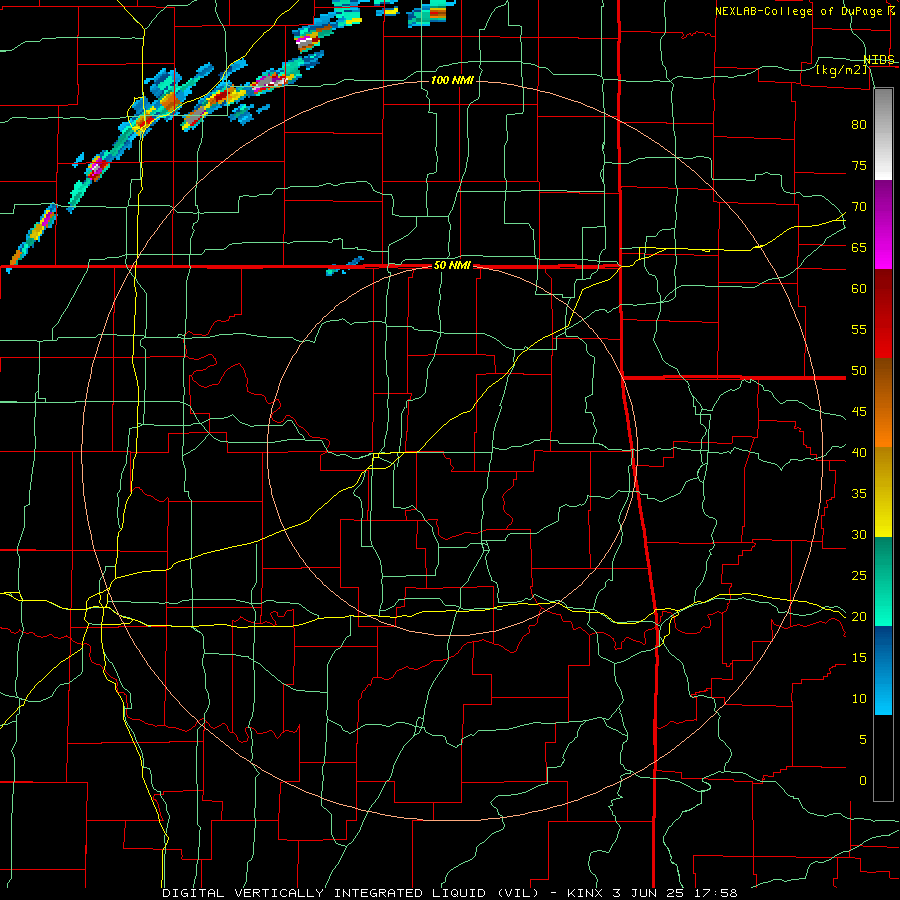Click the scale value 30

pos(859,534)
